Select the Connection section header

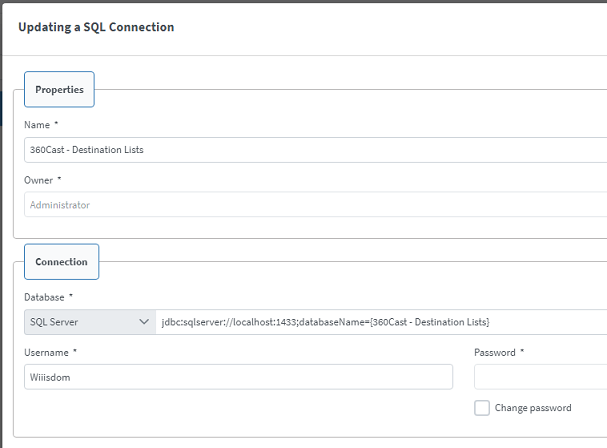coord(62,262)
